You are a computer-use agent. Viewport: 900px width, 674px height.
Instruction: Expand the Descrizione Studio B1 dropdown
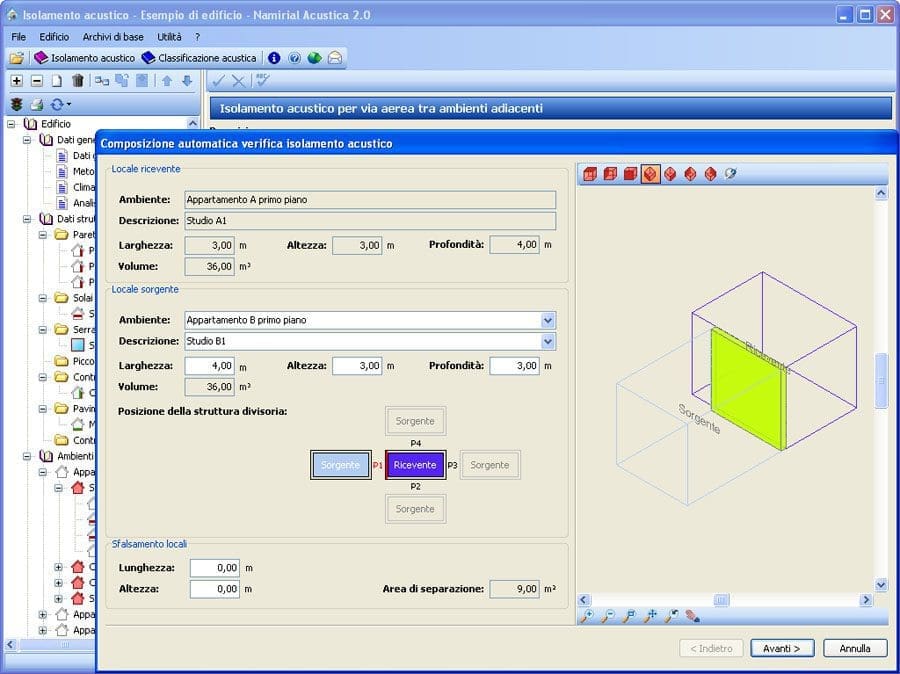pyautogui.click(x=546, y=342)
